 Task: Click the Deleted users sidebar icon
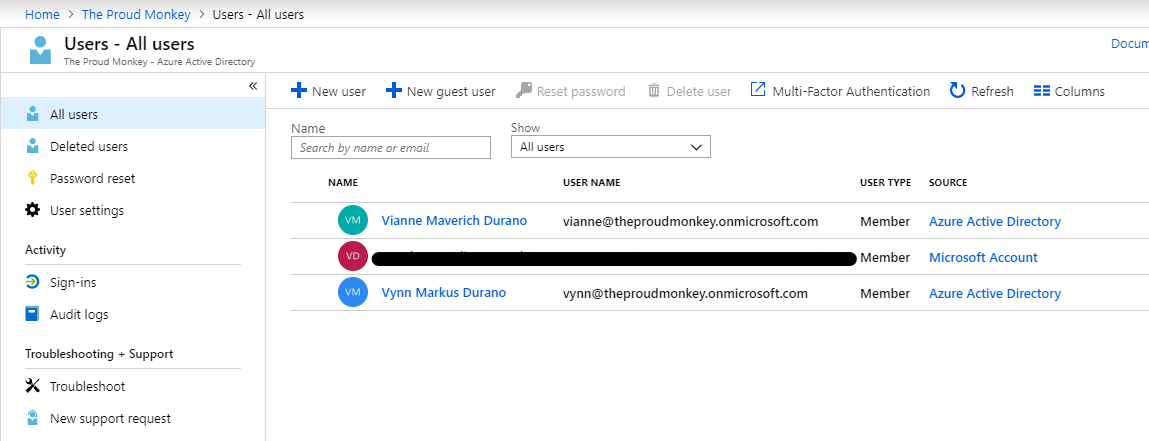click(x=32, y=147)
